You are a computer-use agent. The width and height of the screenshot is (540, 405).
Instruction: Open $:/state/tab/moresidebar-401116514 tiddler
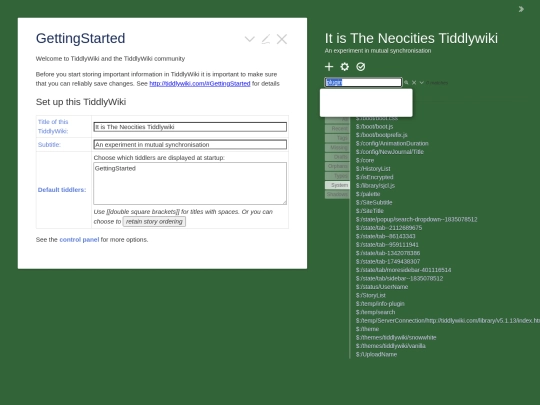pos(403,270)
